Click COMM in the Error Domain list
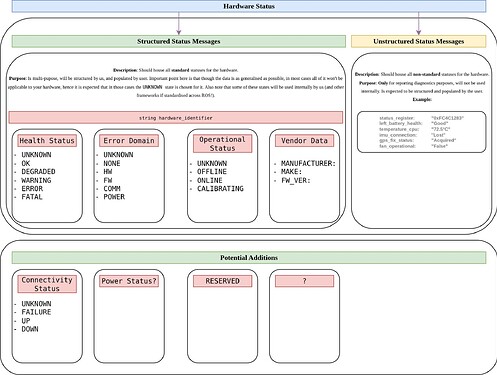497x375 pixels. coord(112,189)
